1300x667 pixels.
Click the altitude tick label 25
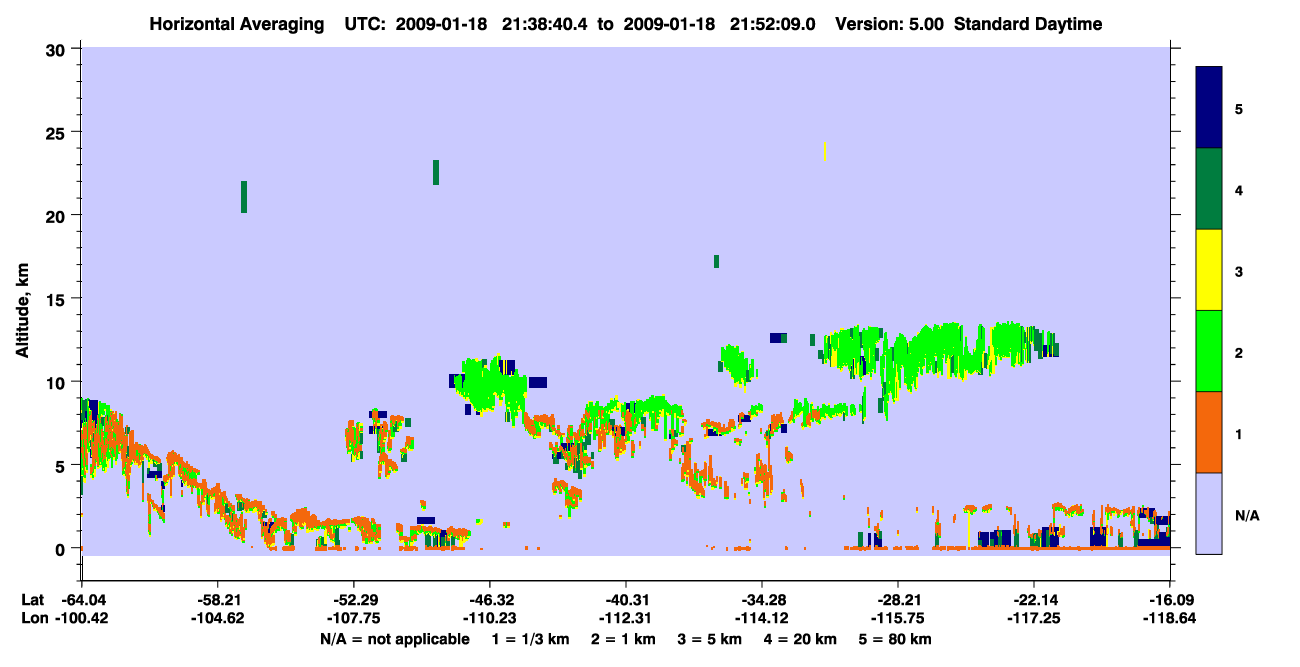(x=57, y=132)
